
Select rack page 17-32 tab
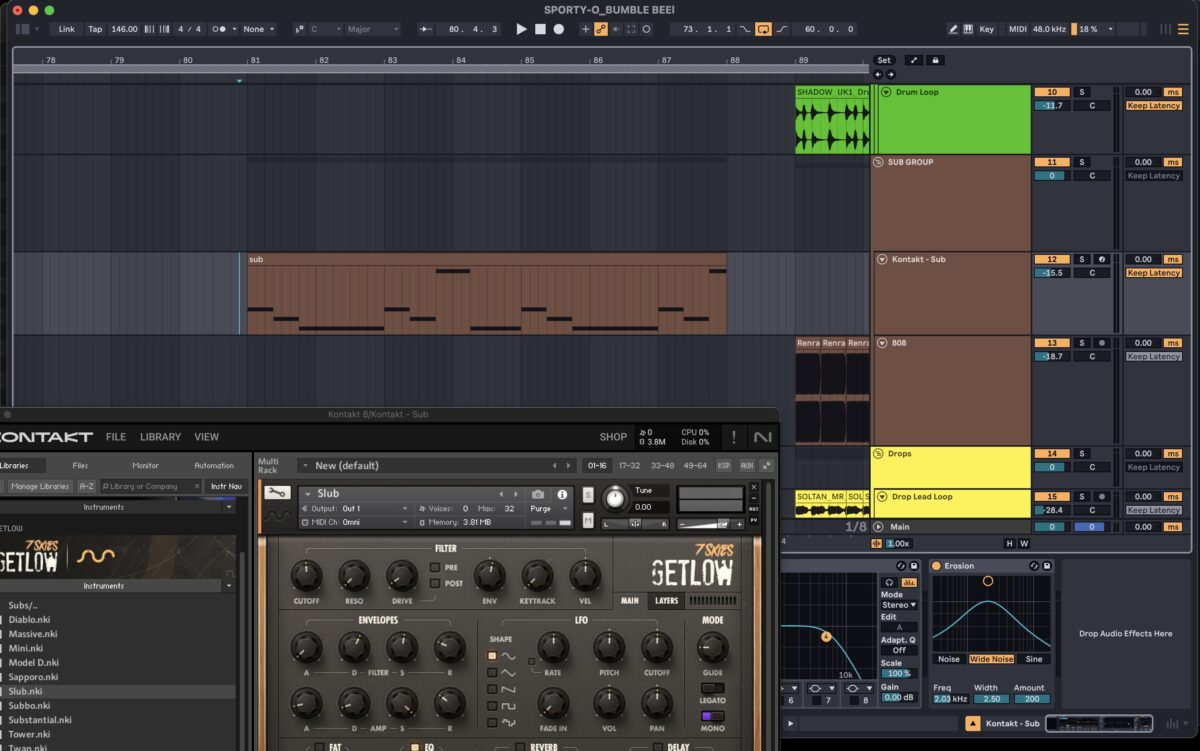point(629,465)
